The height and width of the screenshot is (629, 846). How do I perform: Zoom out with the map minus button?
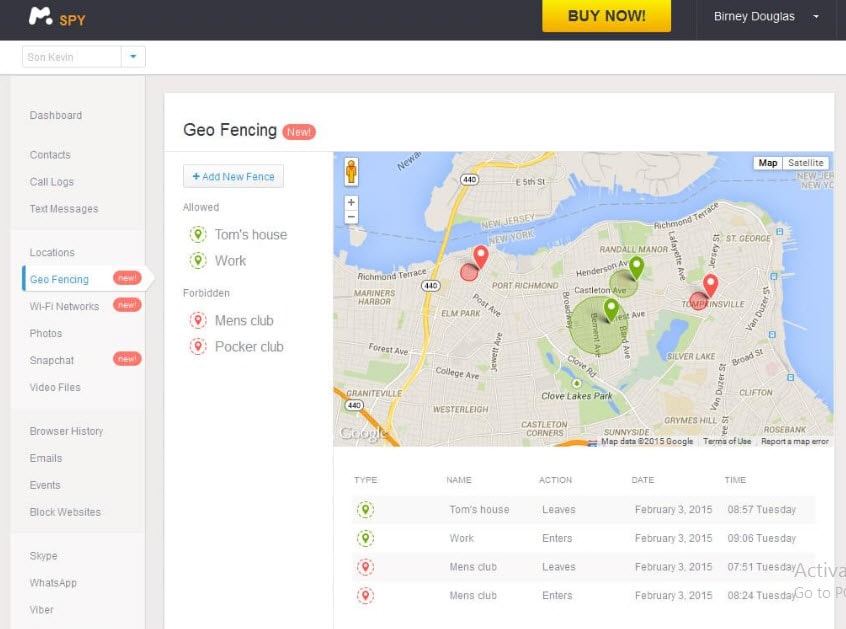coord(351,217)
